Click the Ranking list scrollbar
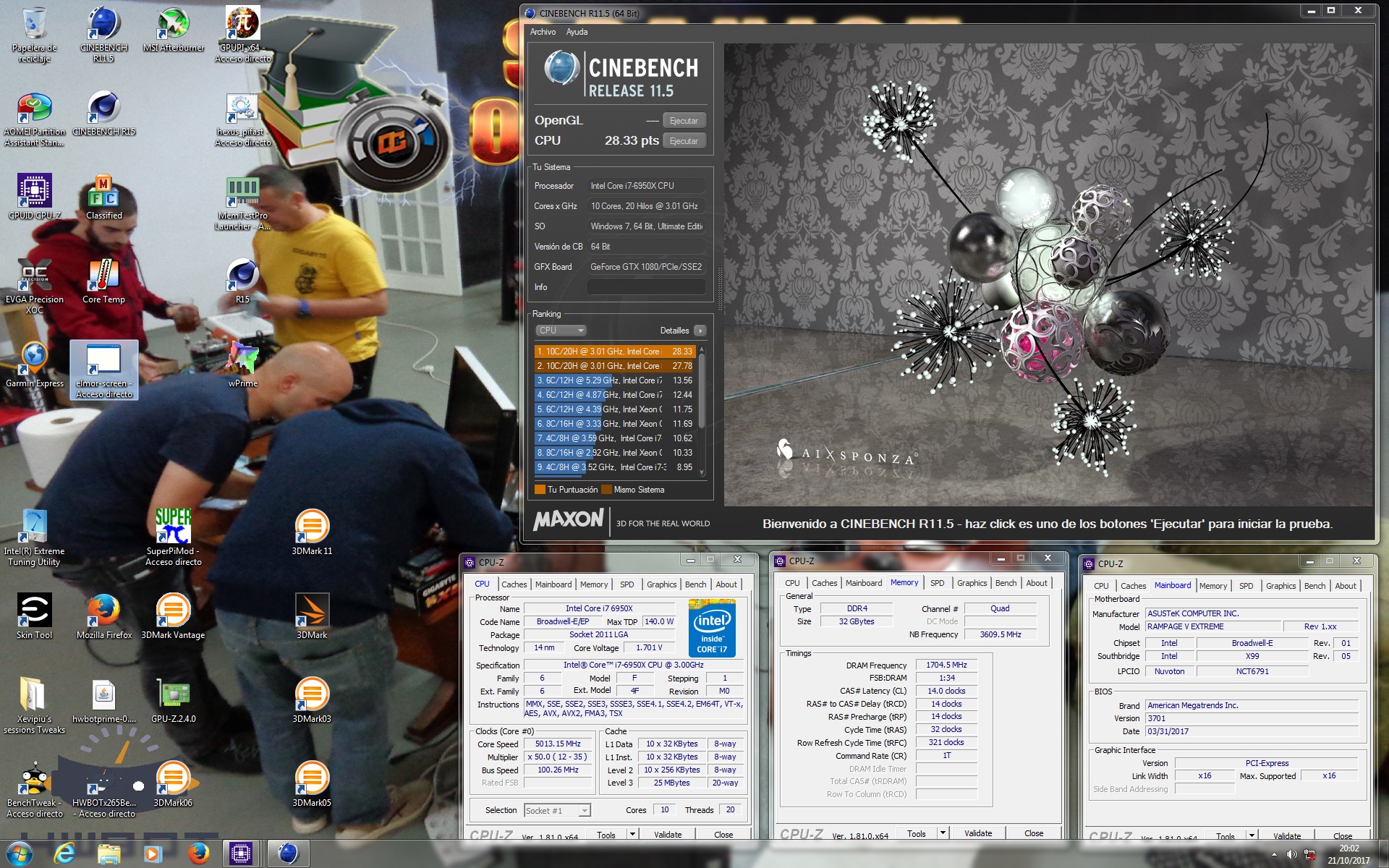This screenshot has width=1389, height=868. 702,410
